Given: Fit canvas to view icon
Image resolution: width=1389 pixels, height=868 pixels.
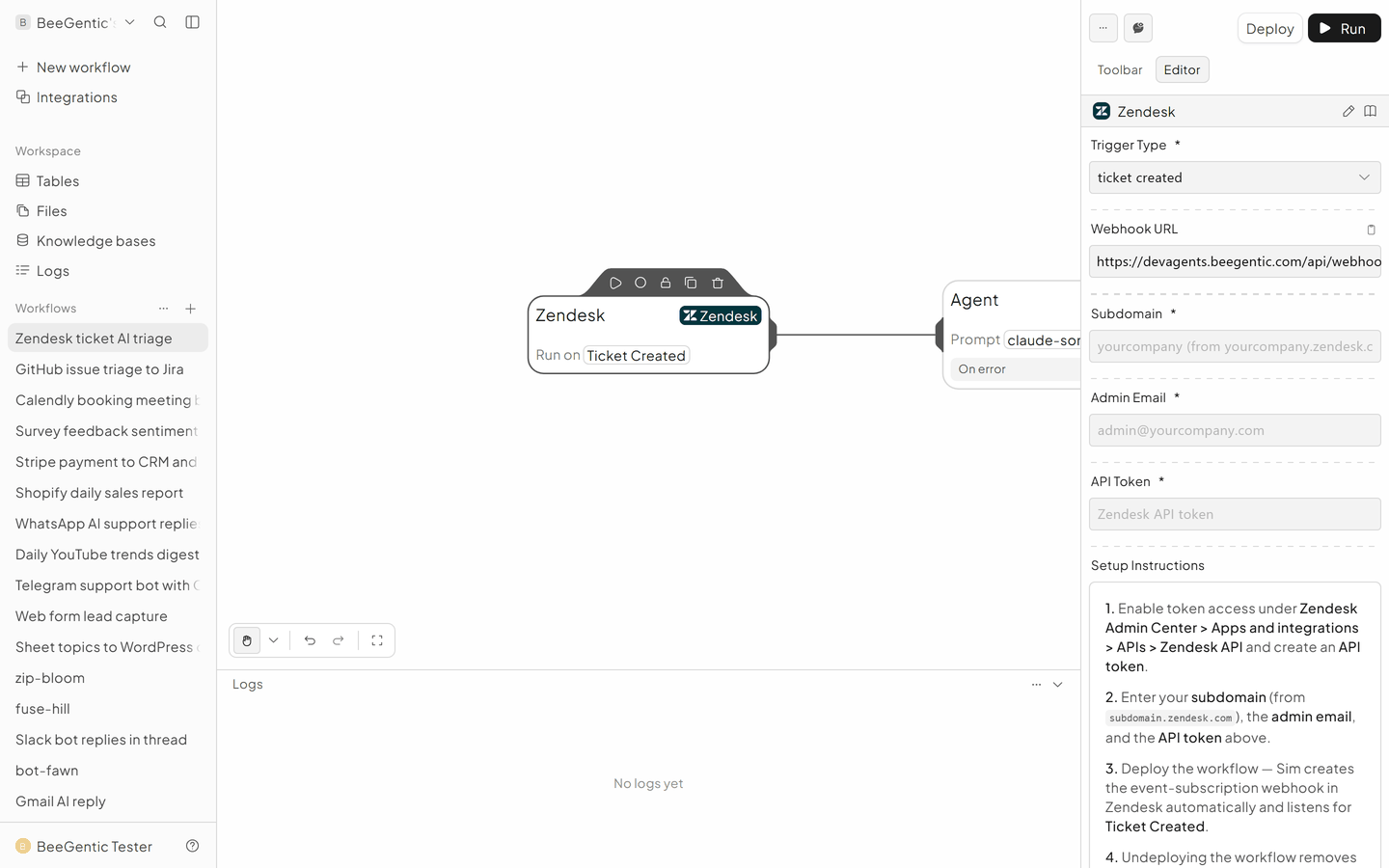Looking at the screenshot, I should [x=377, y=640].
